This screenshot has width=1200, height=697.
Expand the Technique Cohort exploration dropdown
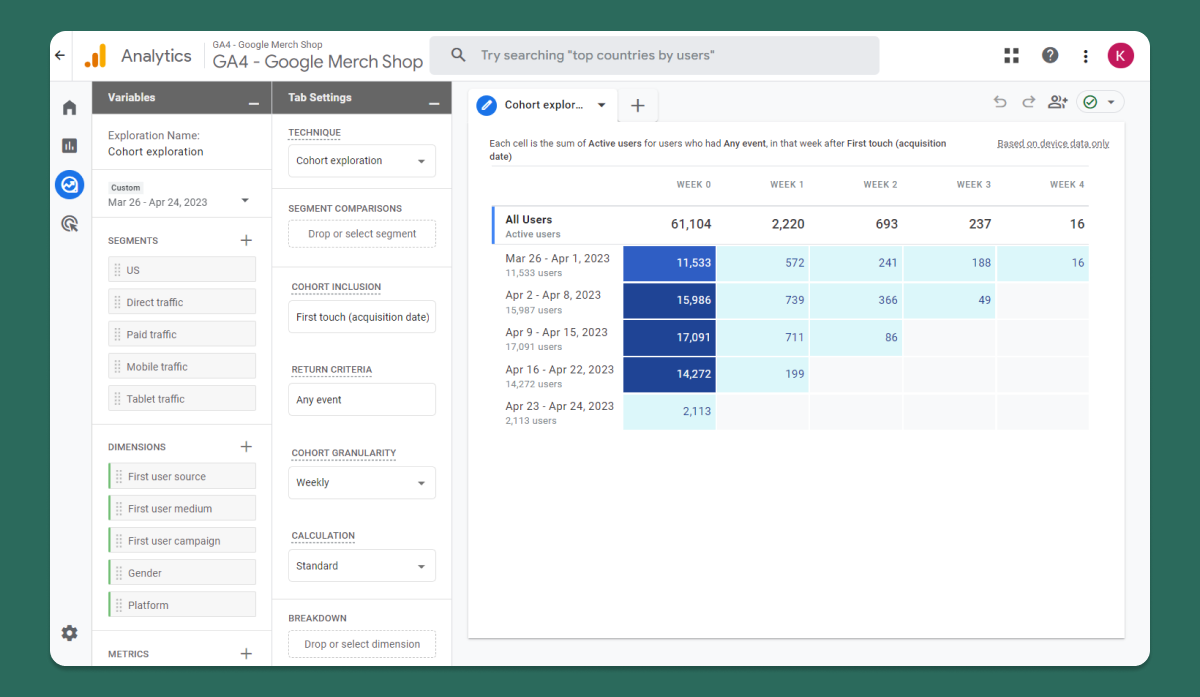coord(362,161)
